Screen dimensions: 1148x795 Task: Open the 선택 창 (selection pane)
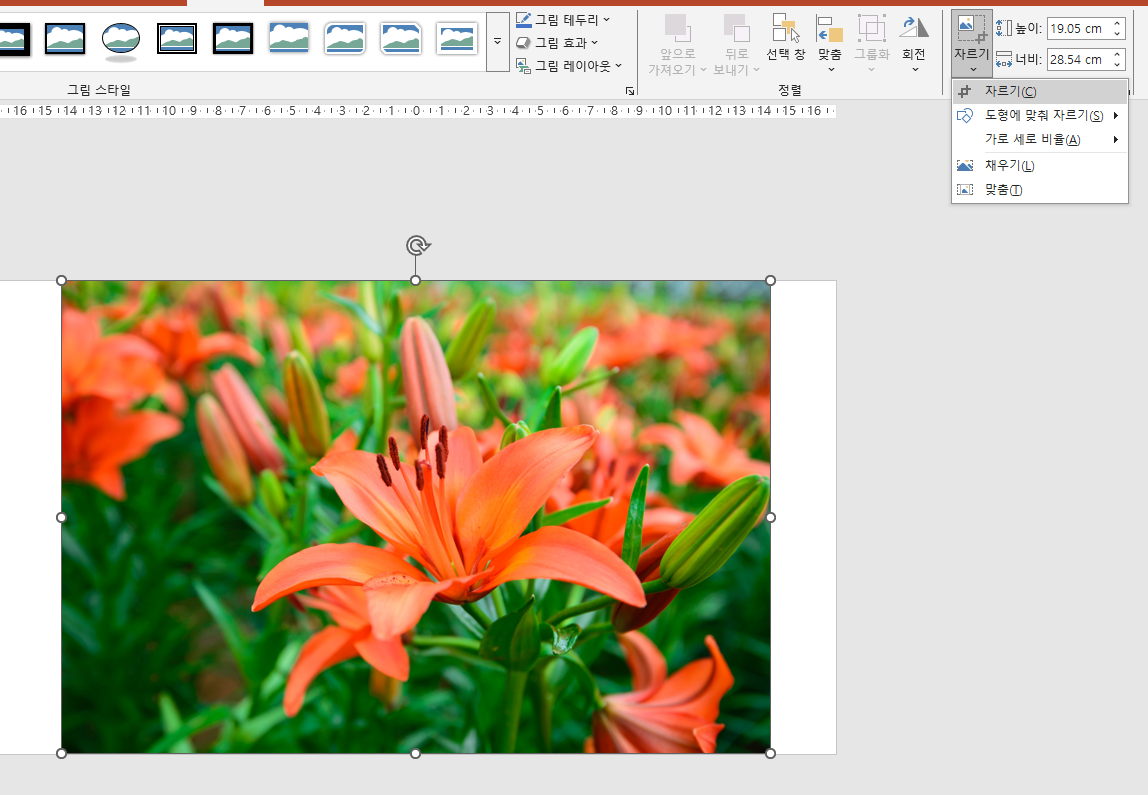786,38
